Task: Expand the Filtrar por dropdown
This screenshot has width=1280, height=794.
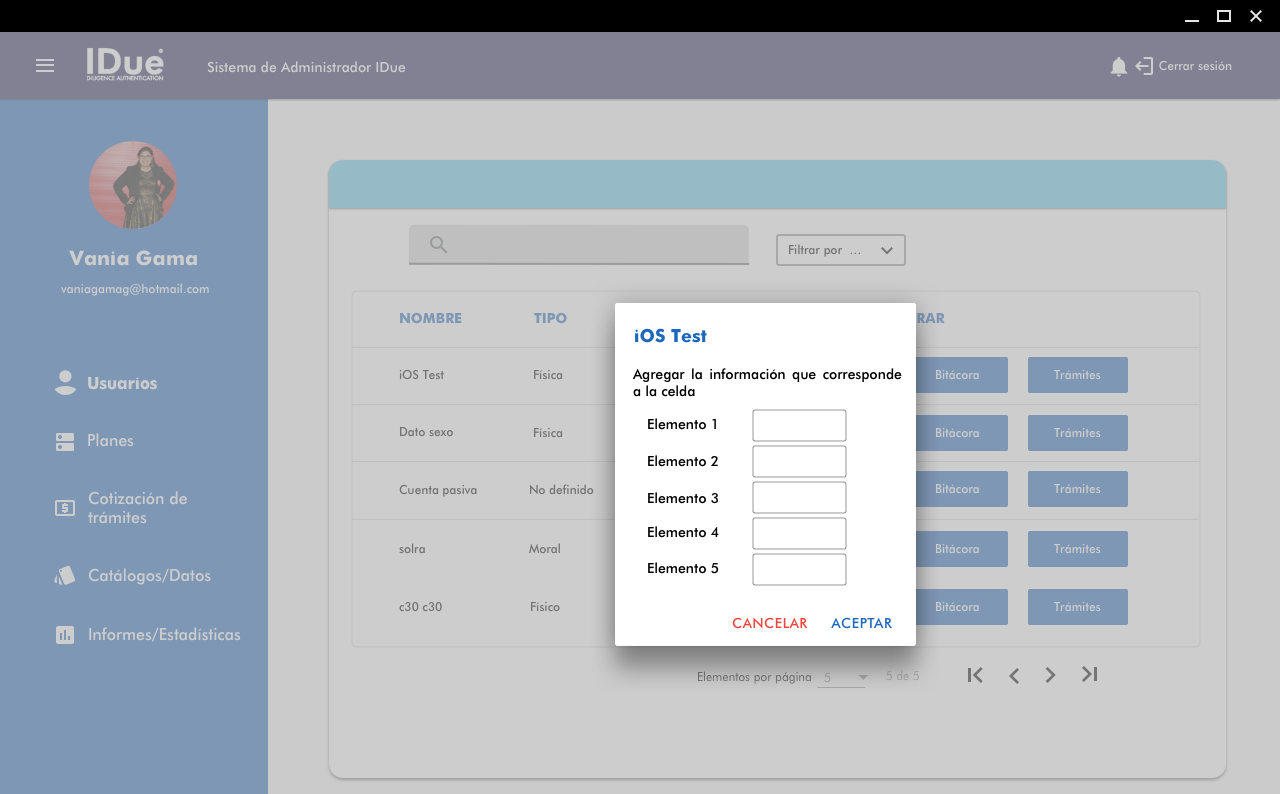Action: click(x=840, y=250)
